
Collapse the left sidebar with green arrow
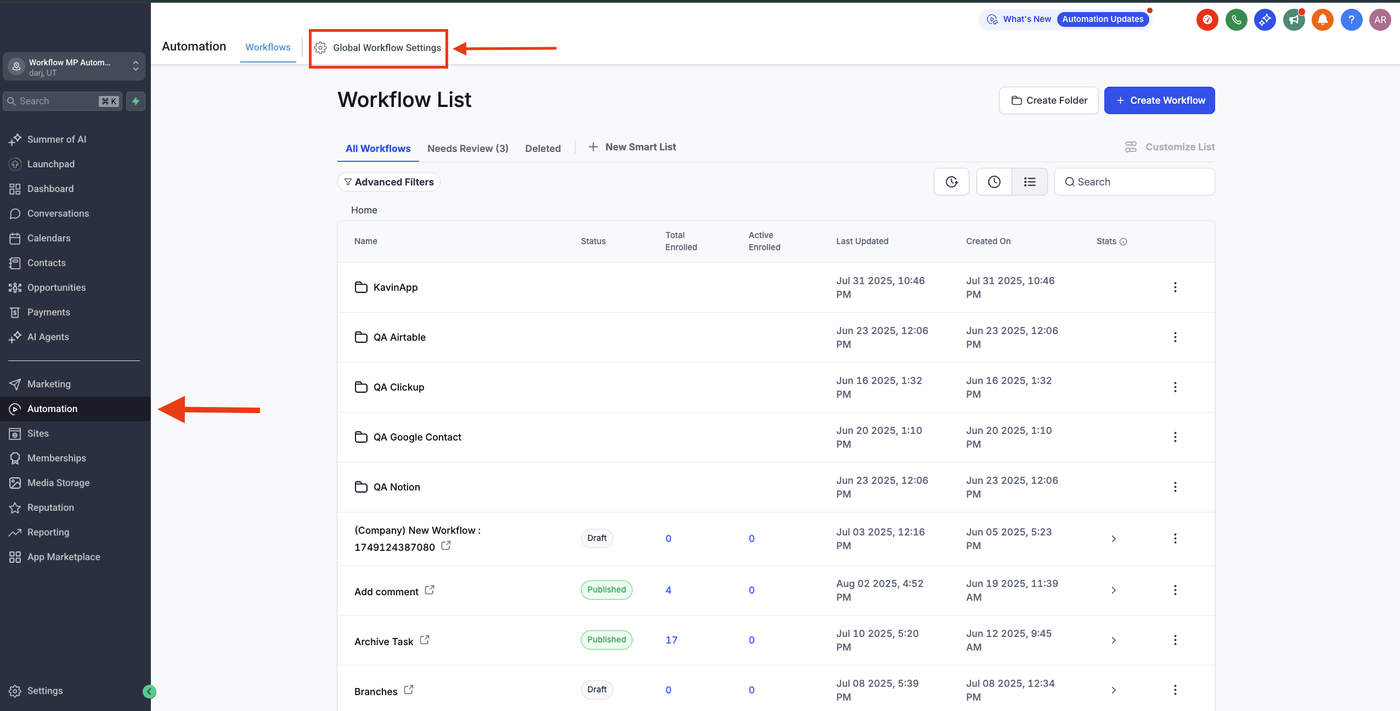click(149, 691)
